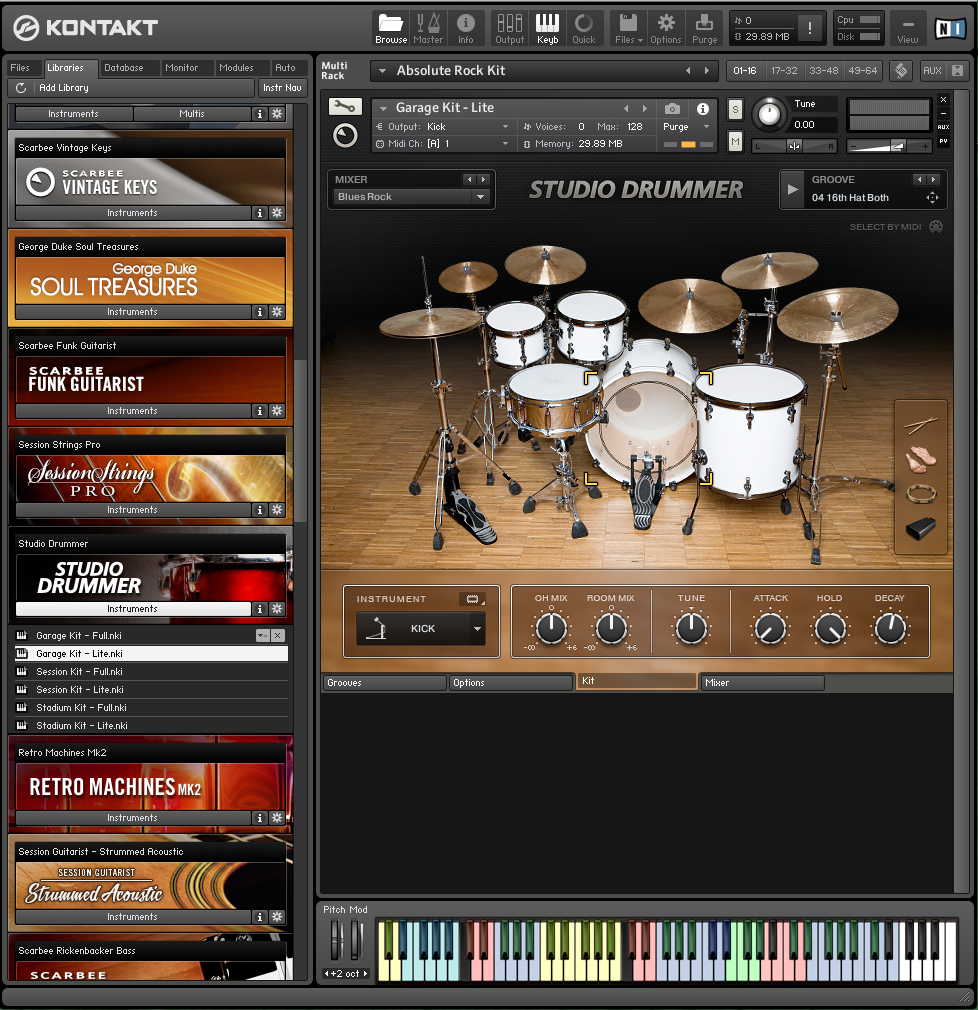978x1010 pixels.
Task: Click refresh icon beside Add Library
Action: [21, 88]
